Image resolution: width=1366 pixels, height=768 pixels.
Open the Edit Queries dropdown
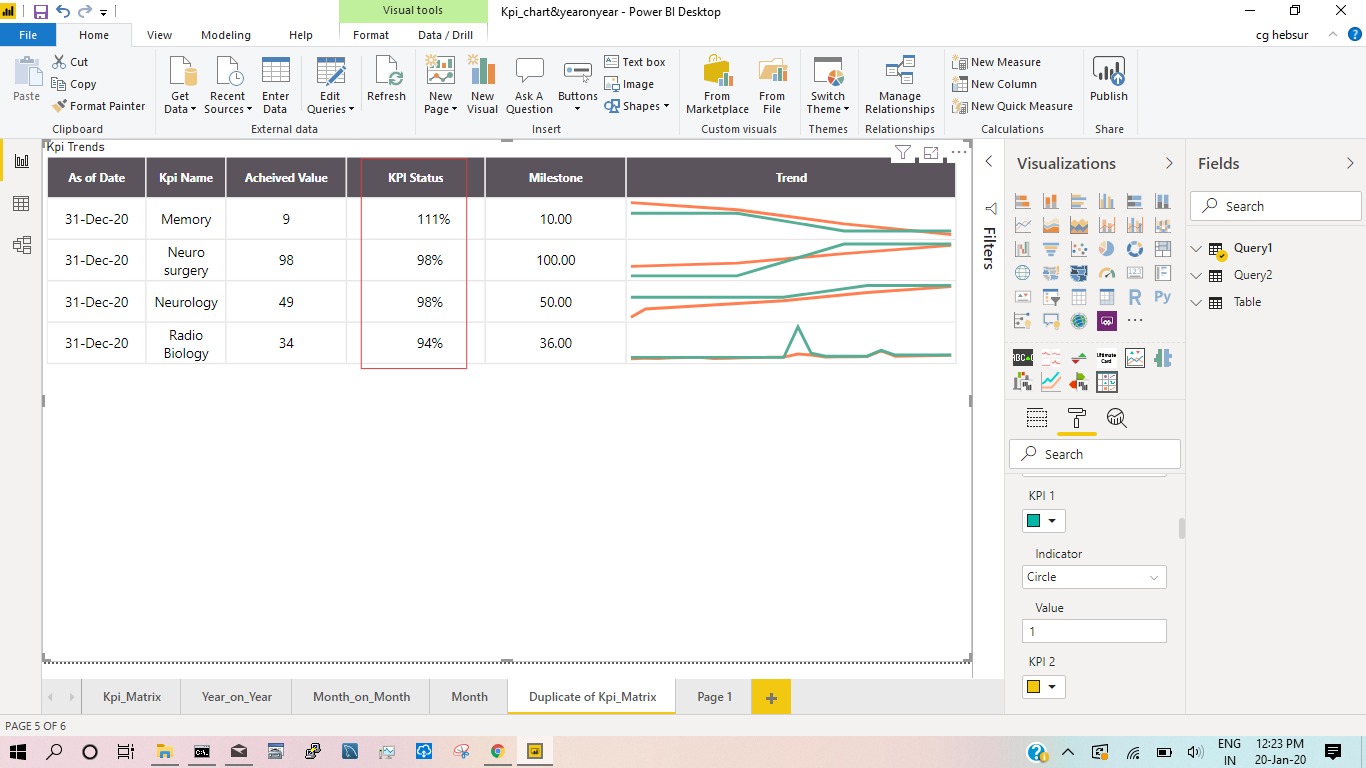click(x=330, y=84)
